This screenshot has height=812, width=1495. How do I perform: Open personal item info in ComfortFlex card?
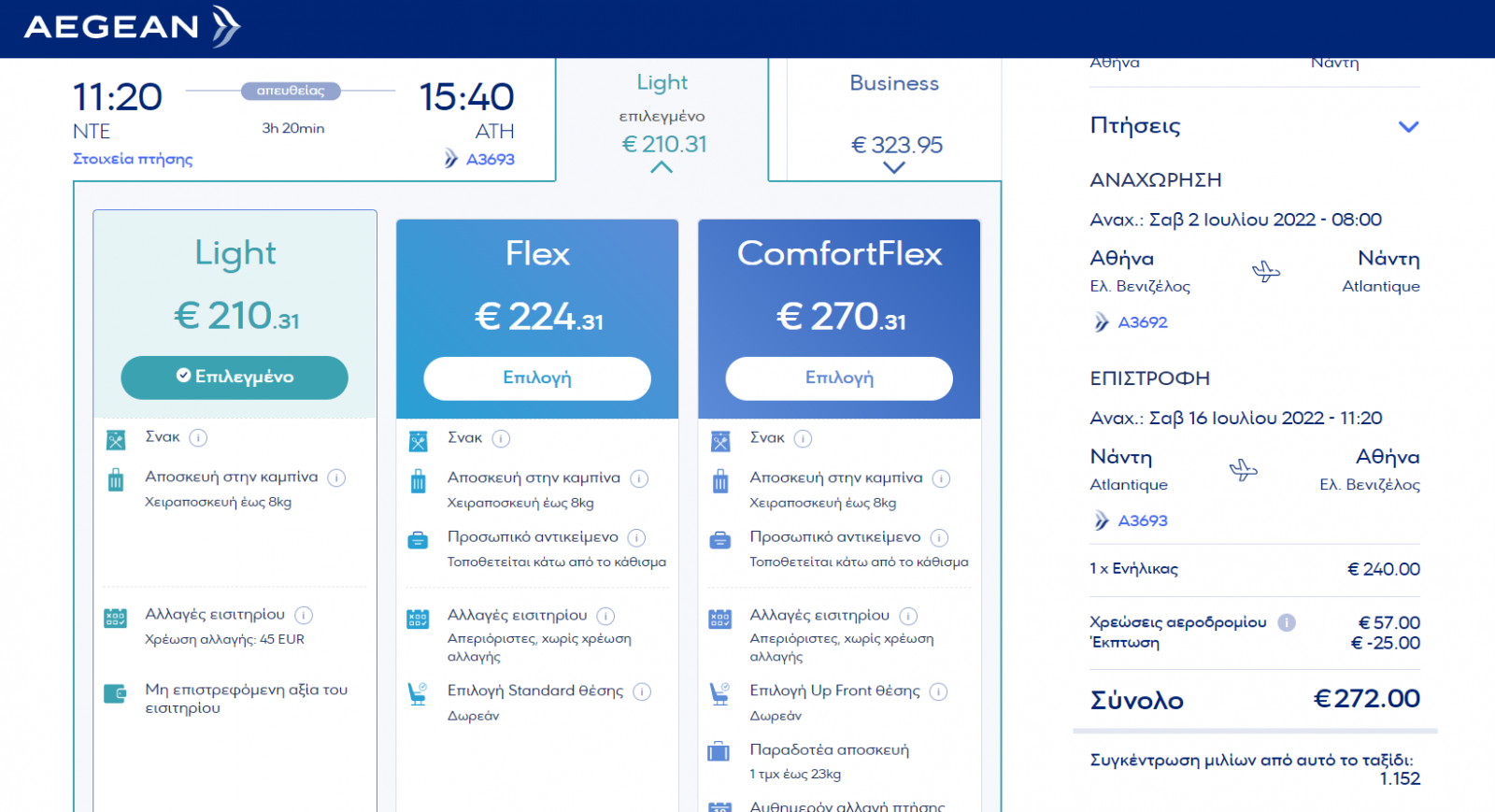click(x=939, y=537)
